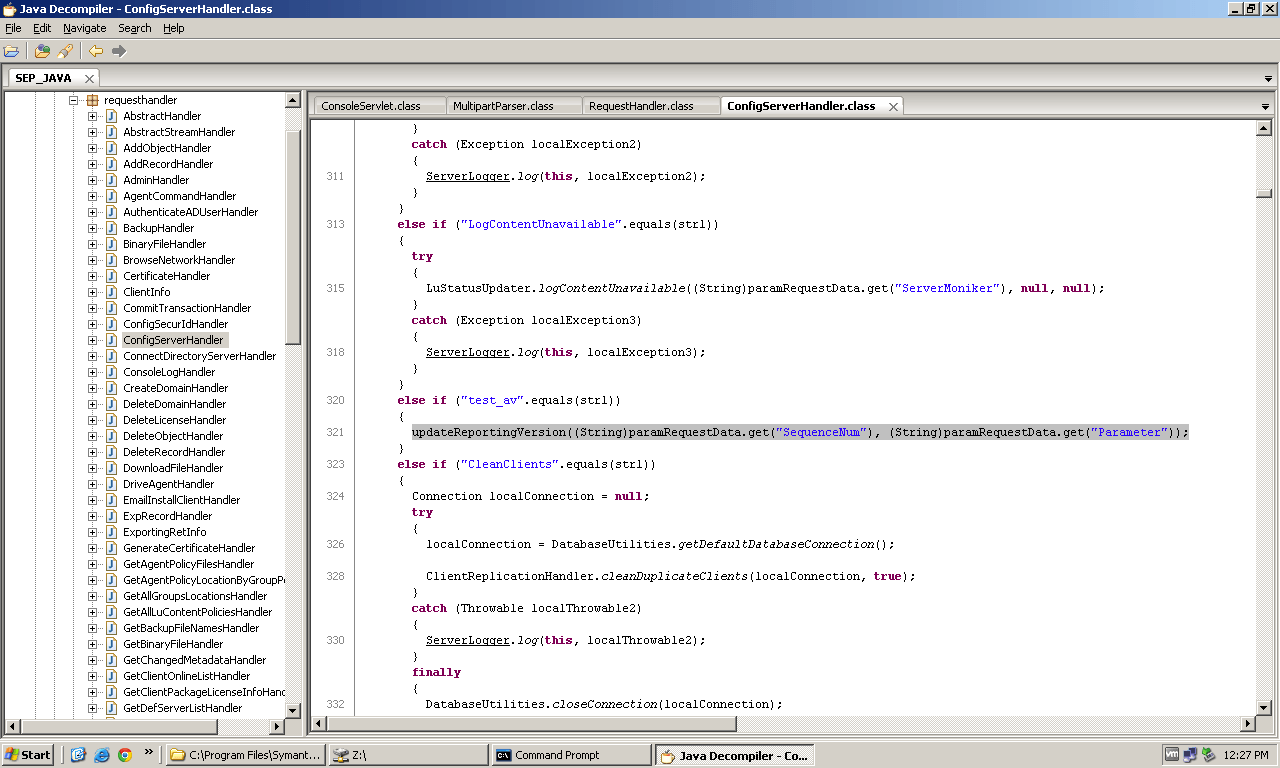Go forward with the right arrow icon
Image resolution: width=1280 pixels, height=768 pixels.
click(119, 51)
